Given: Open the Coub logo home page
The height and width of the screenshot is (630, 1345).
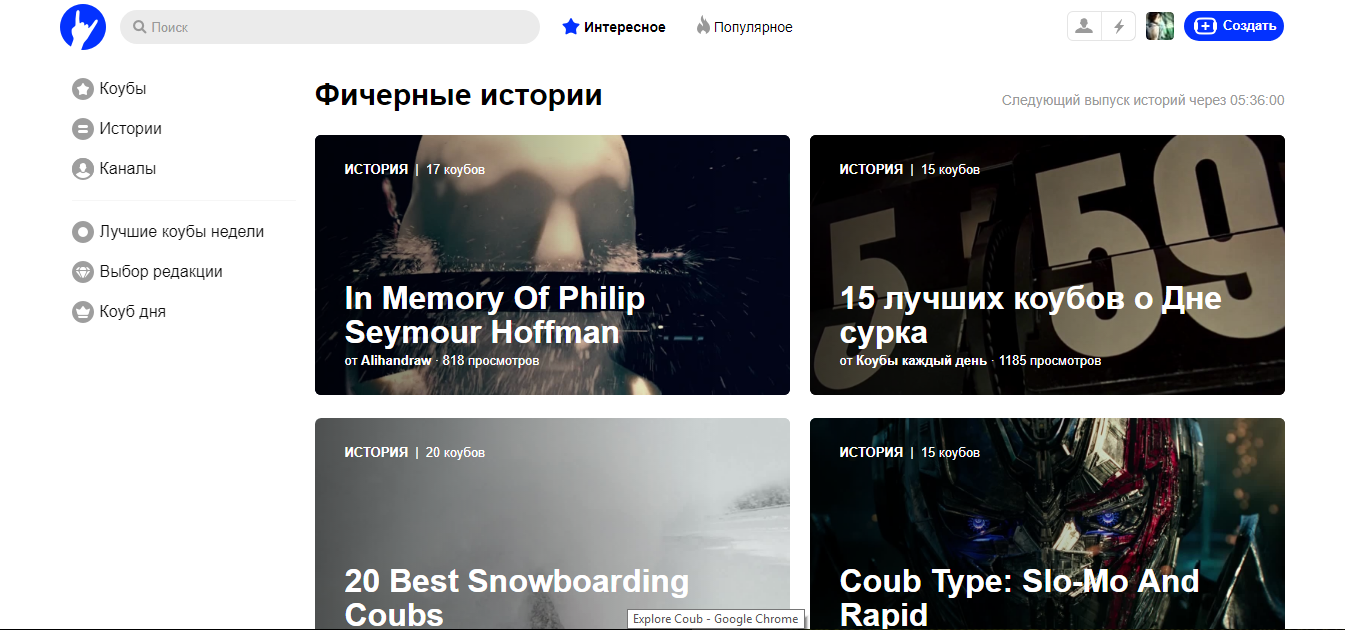Looking at the screenshot, I should tap(83, 27).
